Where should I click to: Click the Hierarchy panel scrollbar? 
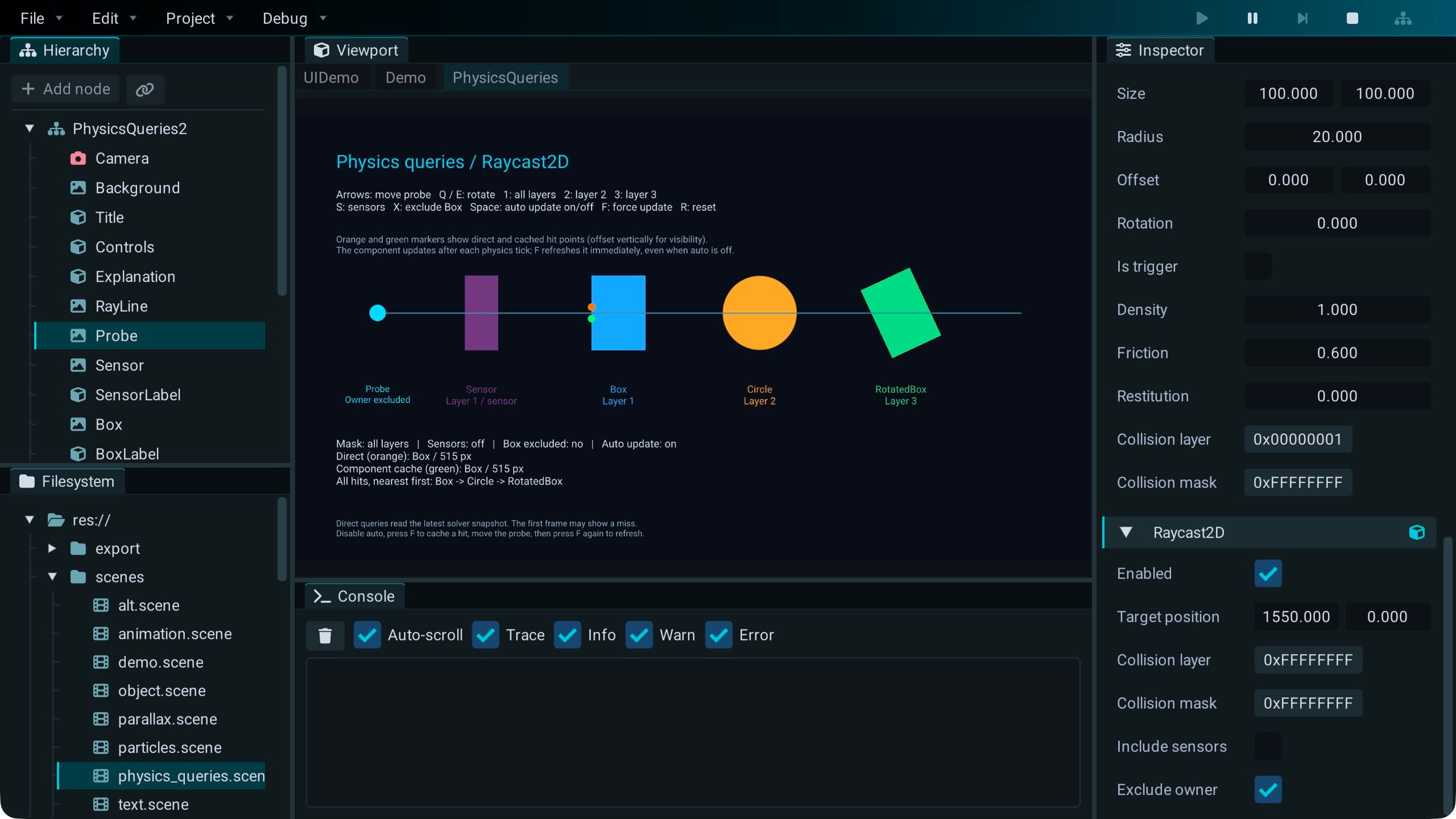click(282, 182)
